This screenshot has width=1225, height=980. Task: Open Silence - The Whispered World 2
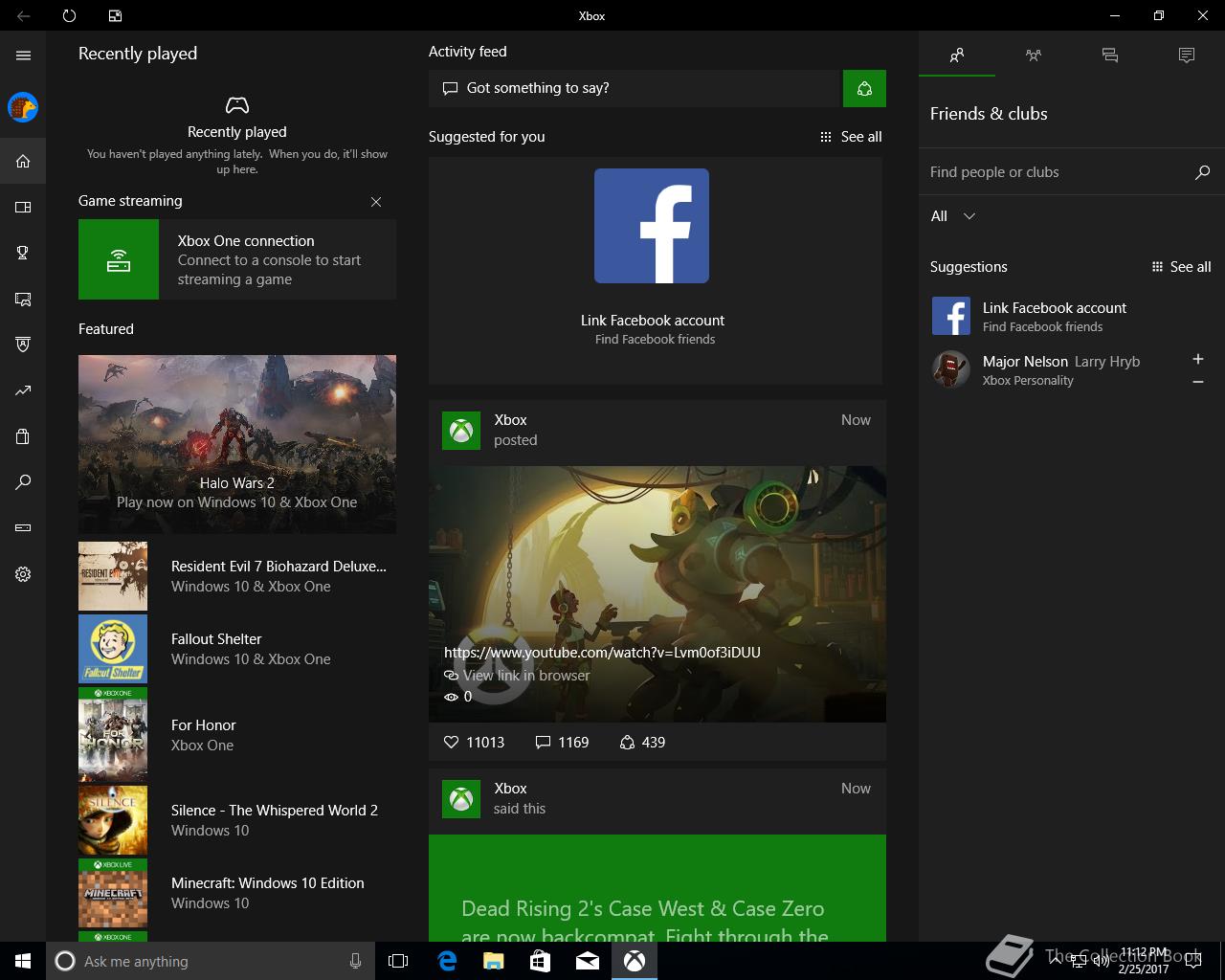point(237,820)
